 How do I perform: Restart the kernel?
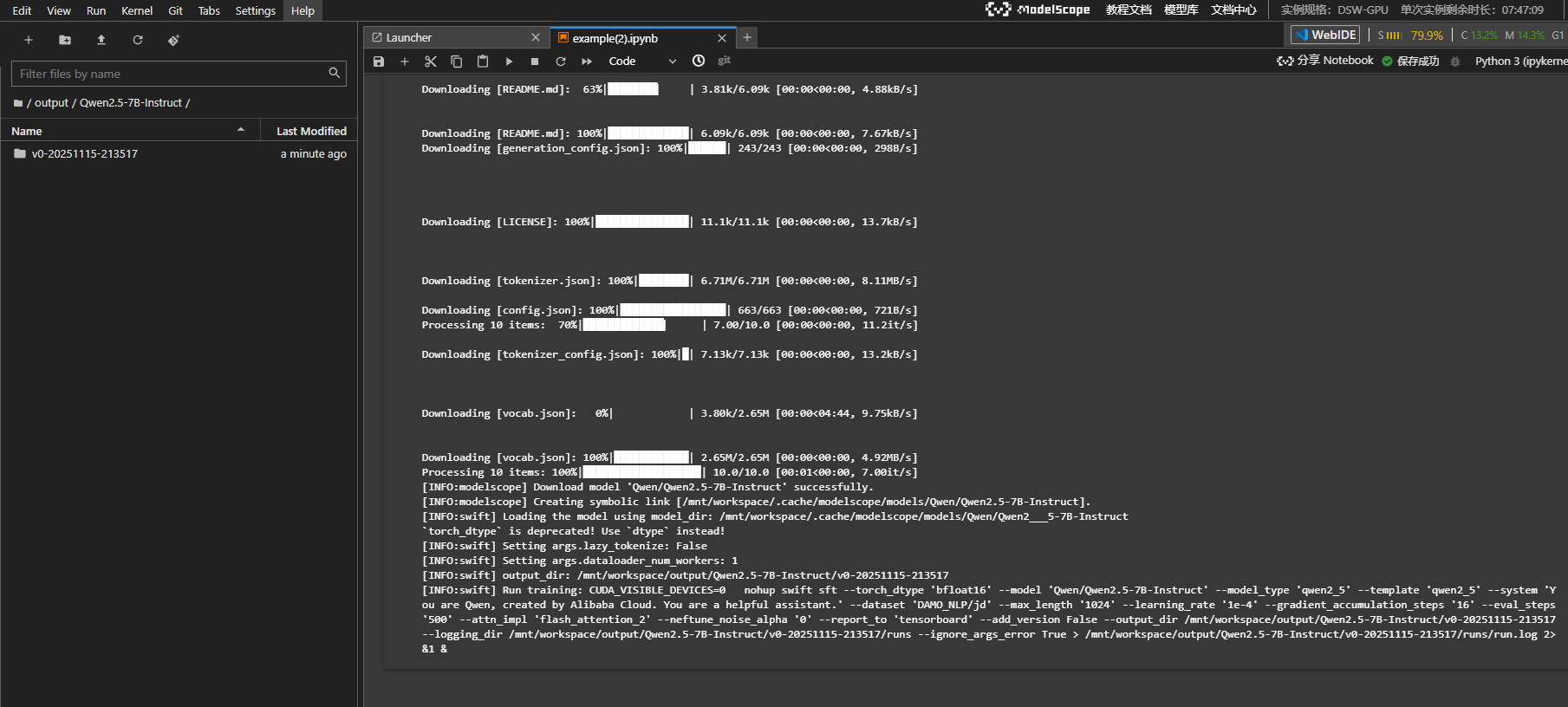point(561,62)
